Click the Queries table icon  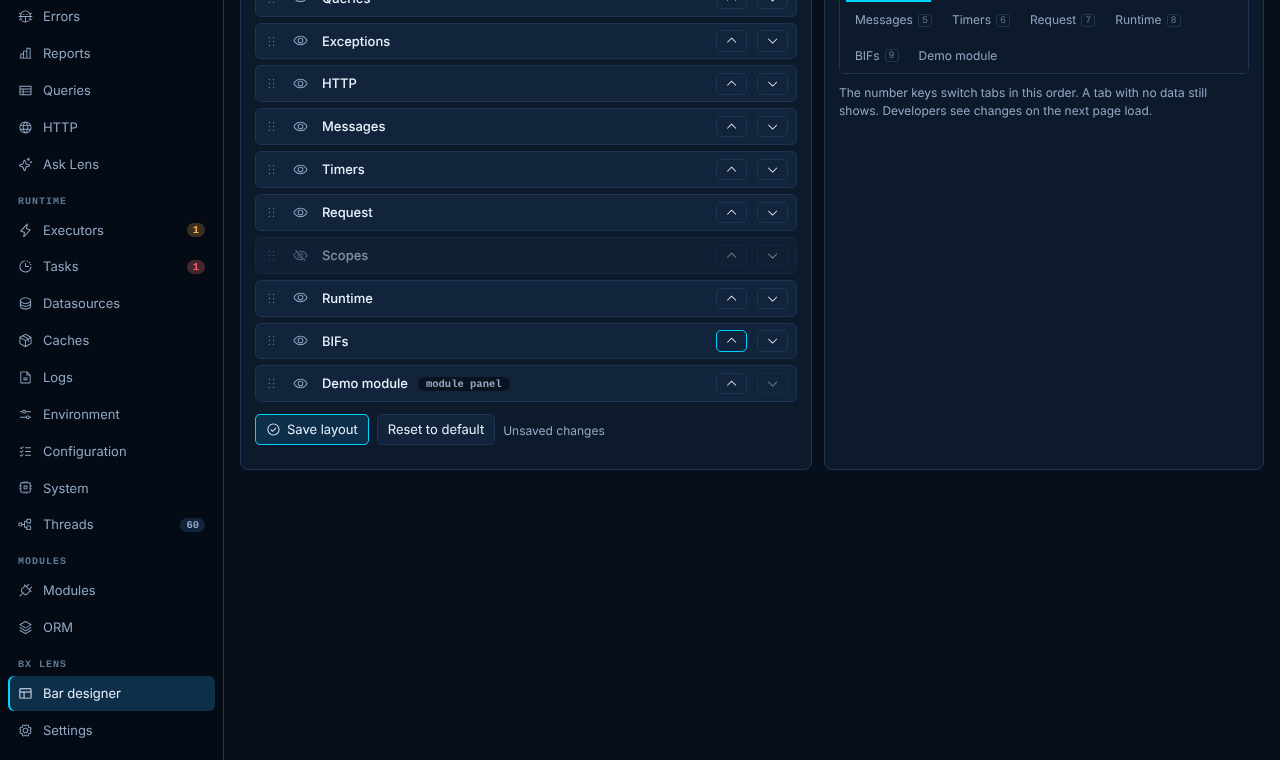pos(26,90)
